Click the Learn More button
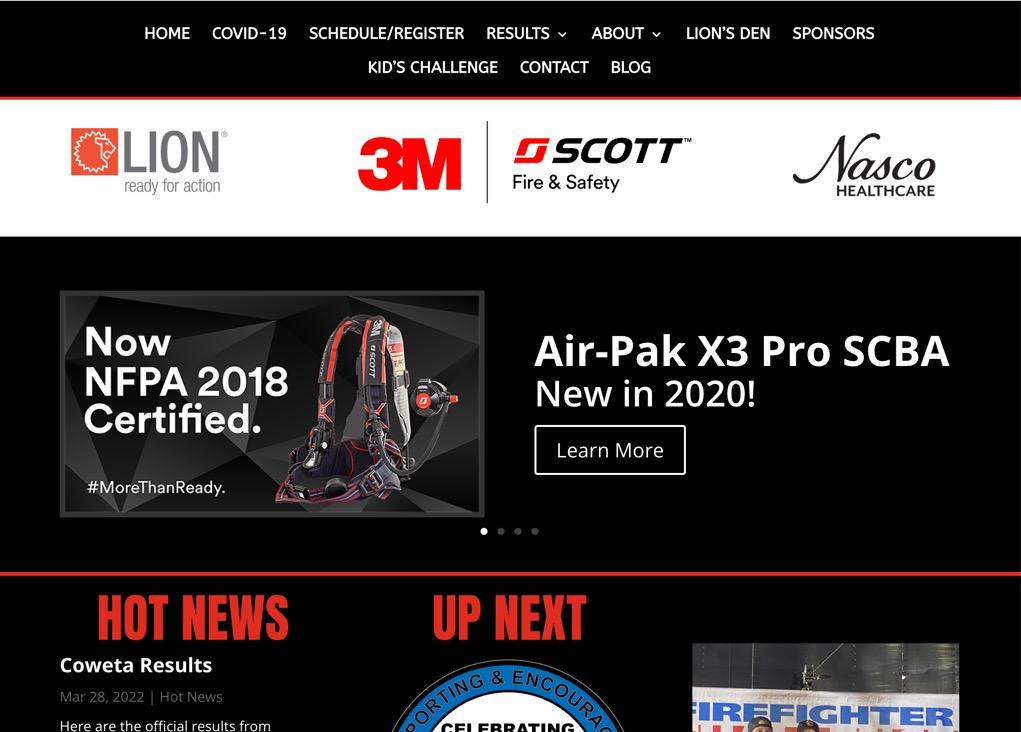 pyautogui.click(x=610, y=450)
